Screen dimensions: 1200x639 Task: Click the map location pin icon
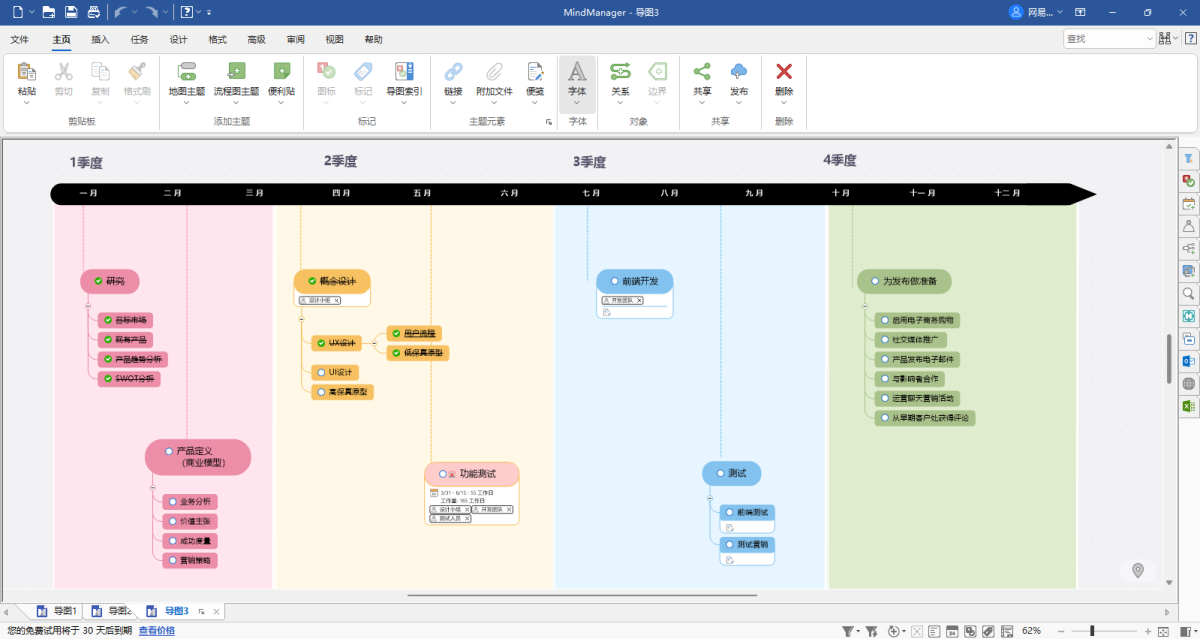1137,570
